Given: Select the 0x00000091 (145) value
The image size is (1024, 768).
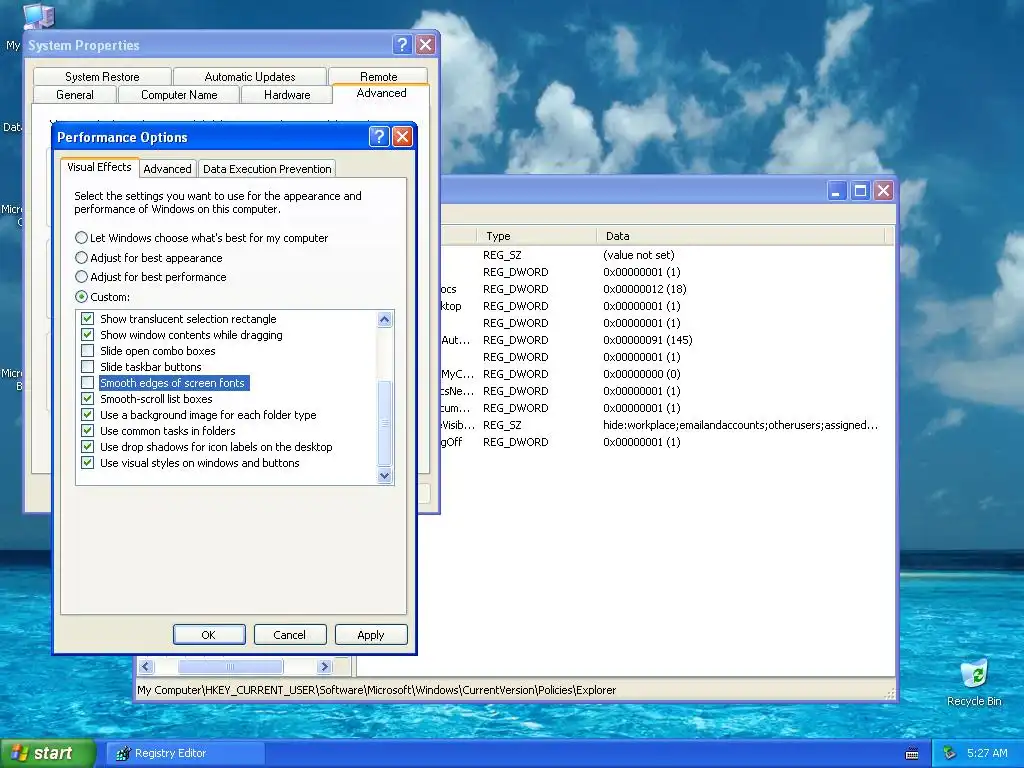Looking at the screenshot, I should click(x=648, y=340).
